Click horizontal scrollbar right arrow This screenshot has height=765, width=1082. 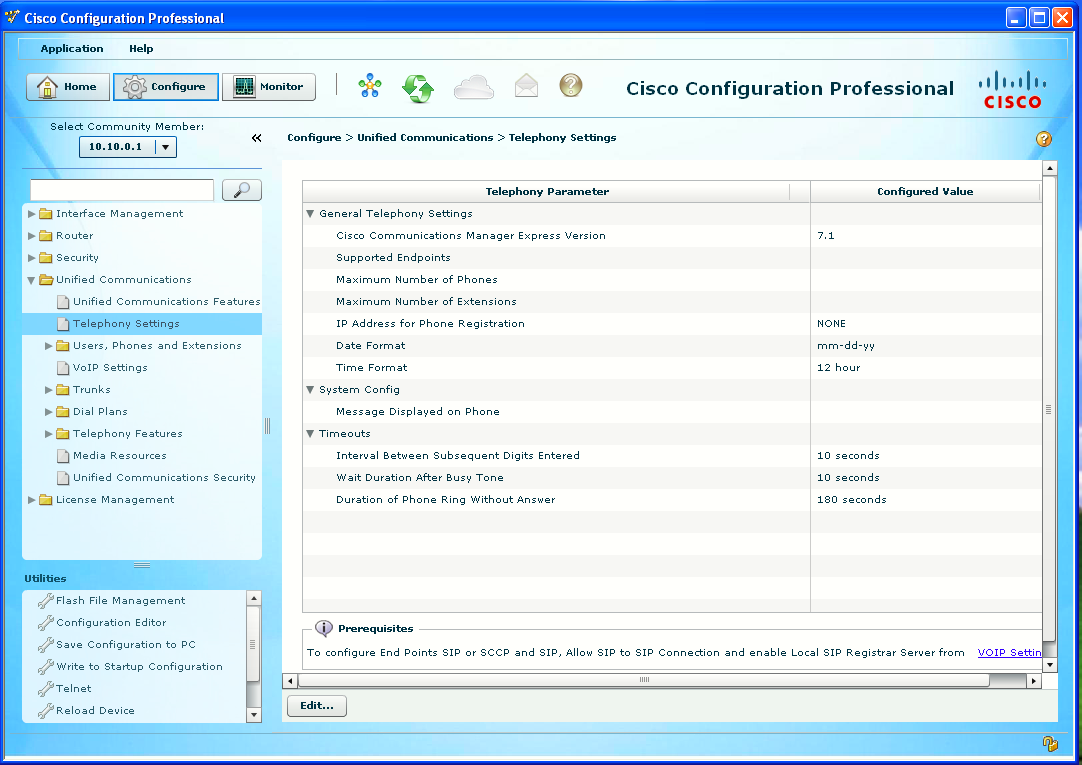[1033, 681]
